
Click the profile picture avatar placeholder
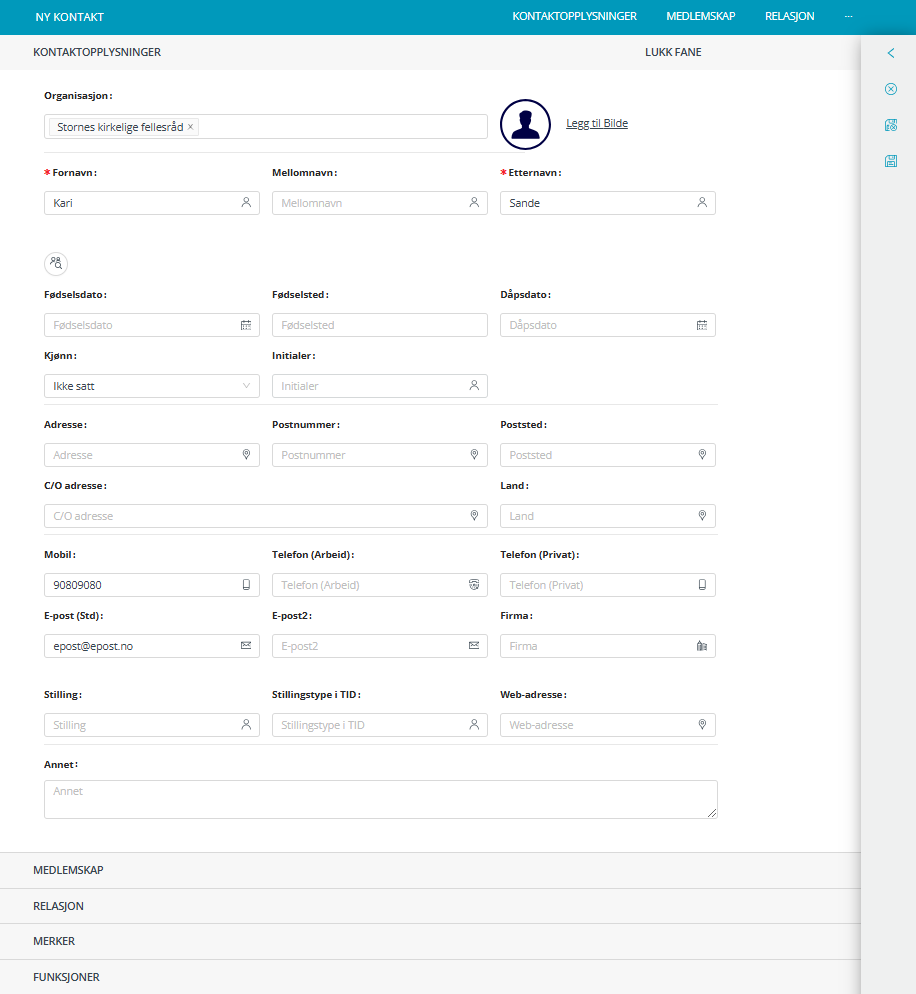[x=525, y=124]
